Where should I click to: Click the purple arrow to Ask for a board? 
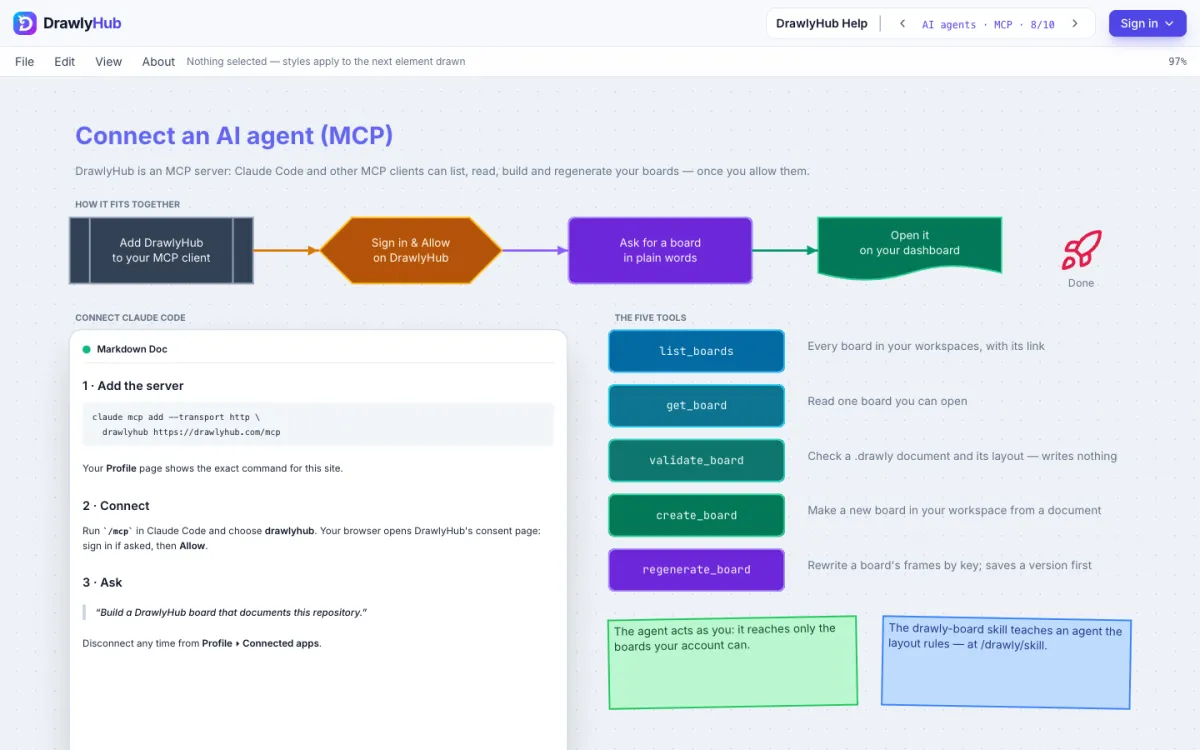[x=535, y=250]
